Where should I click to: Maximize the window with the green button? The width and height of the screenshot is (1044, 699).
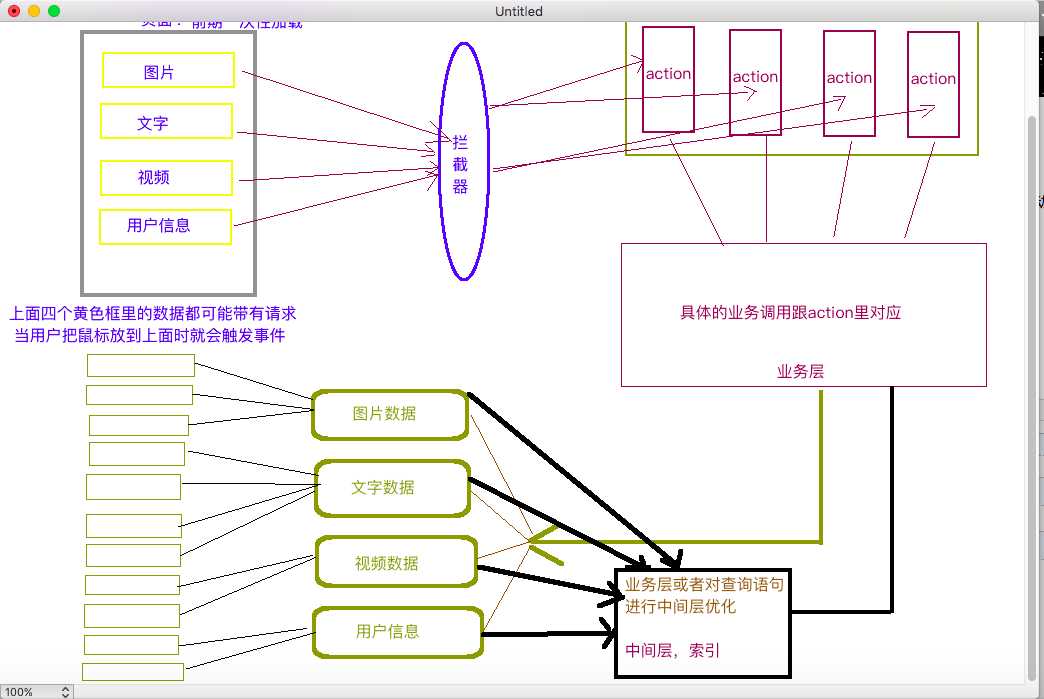pyautogui.click(x=54, y=11)
